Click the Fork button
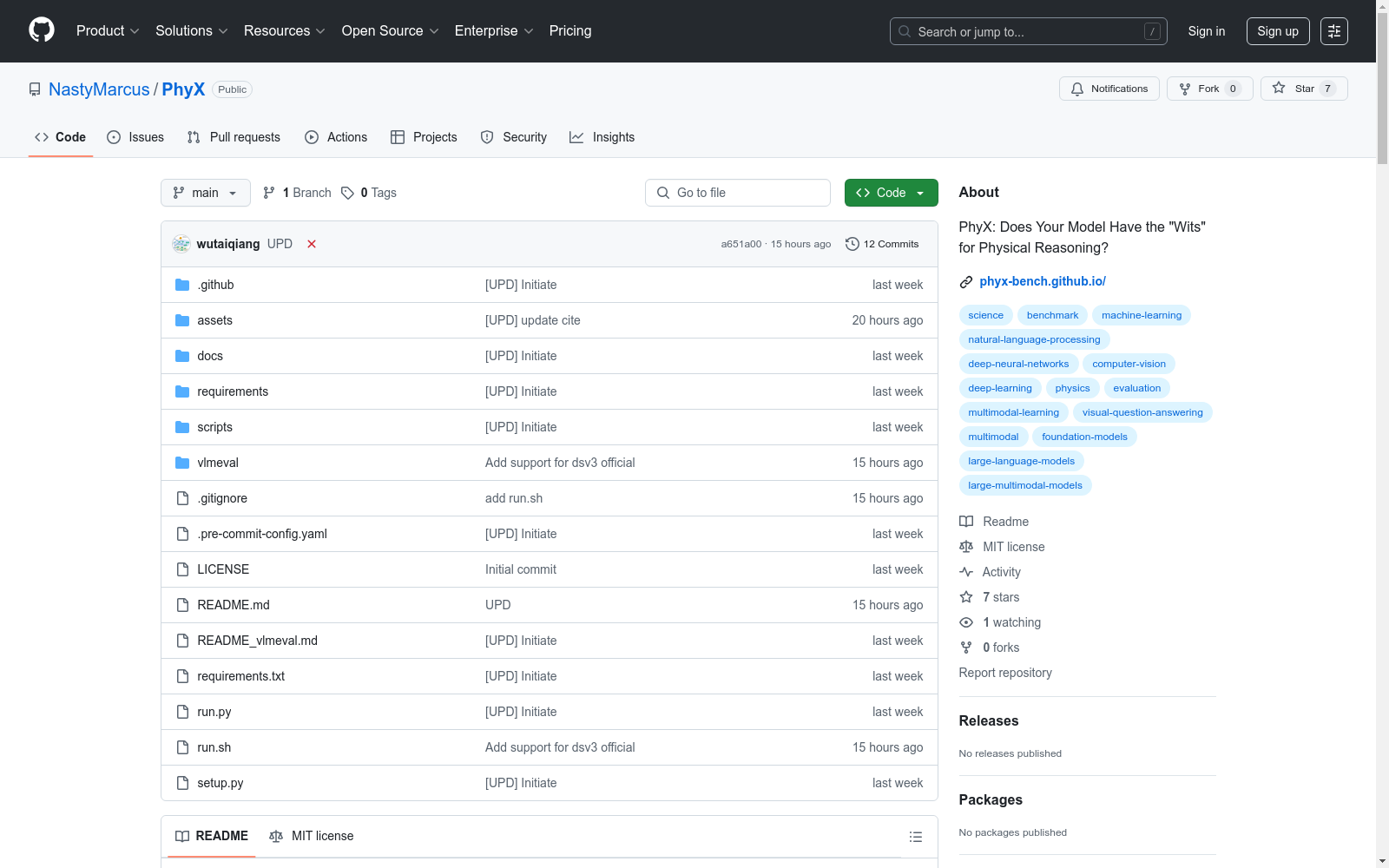 pyautogui.click(x=1209, y=89)
